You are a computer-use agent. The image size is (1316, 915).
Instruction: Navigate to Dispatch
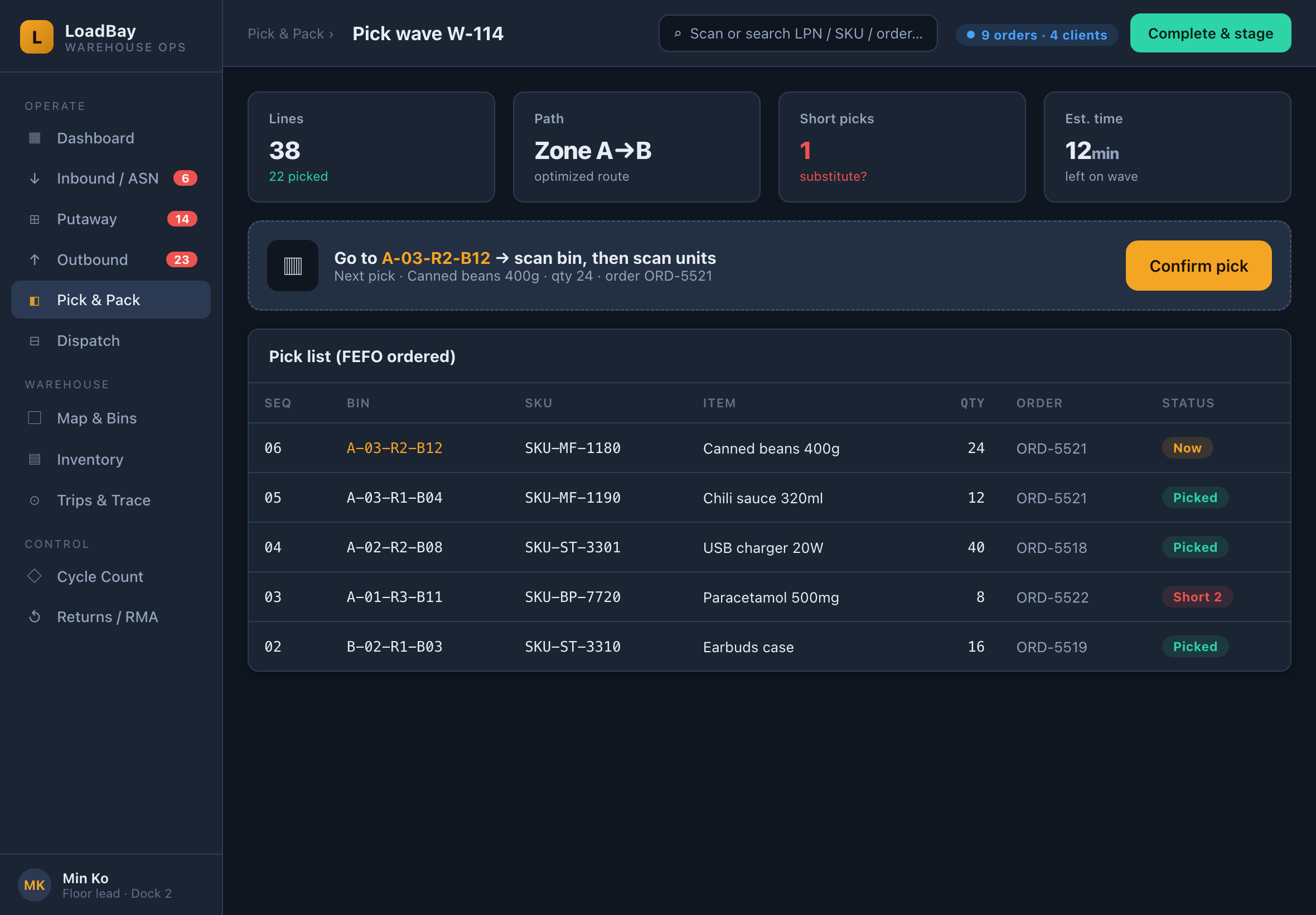point(111,340)
